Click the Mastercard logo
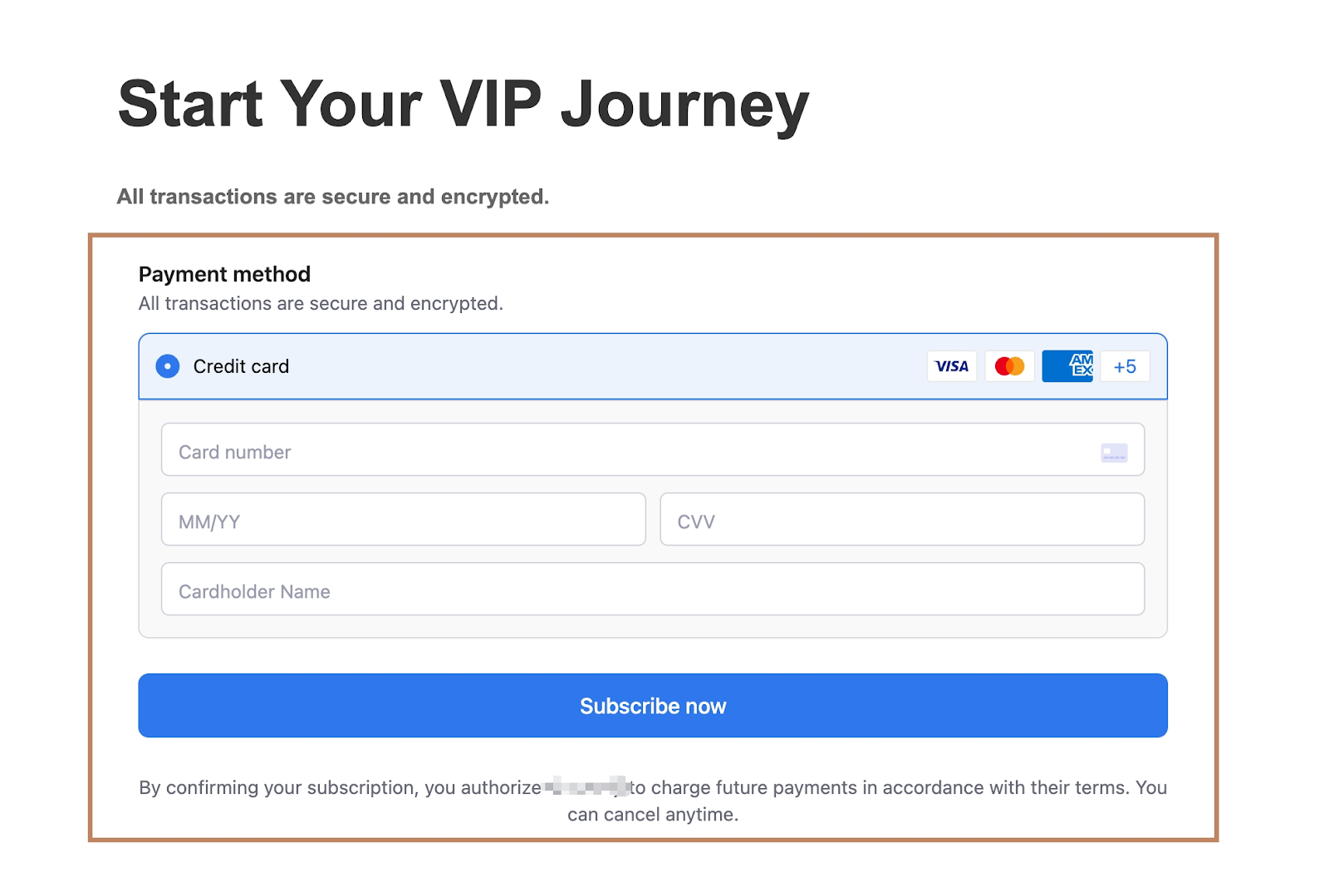1329x896 pixels. 1009,366
